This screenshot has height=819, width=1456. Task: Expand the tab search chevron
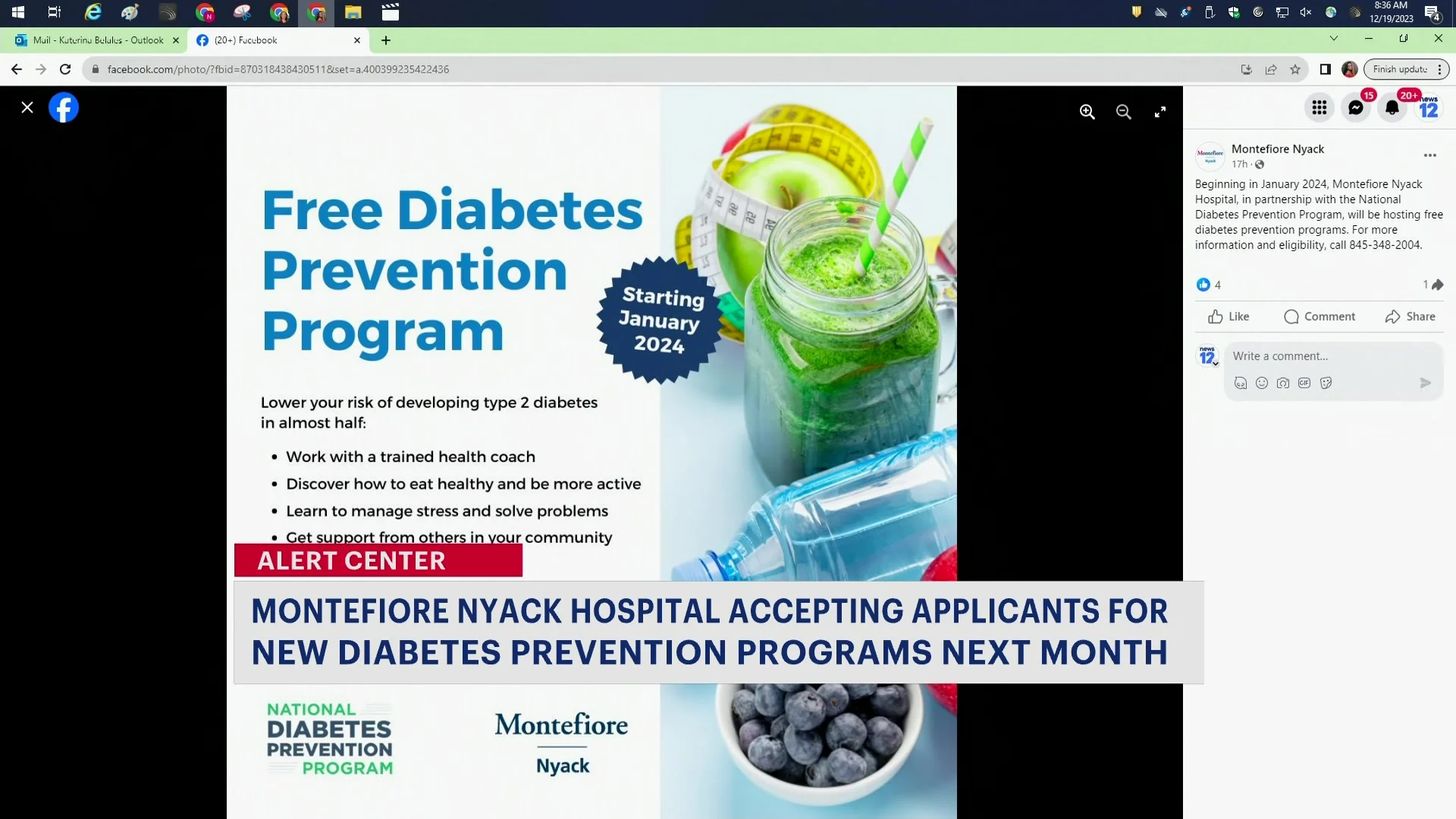[1334, 38]
